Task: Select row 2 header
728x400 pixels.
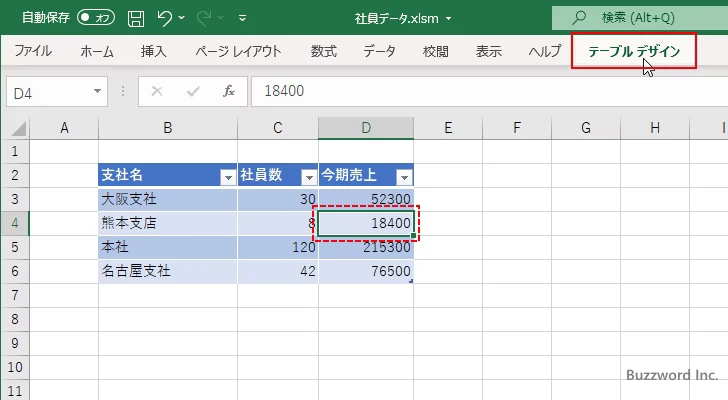Action: [x=15, y=175]
